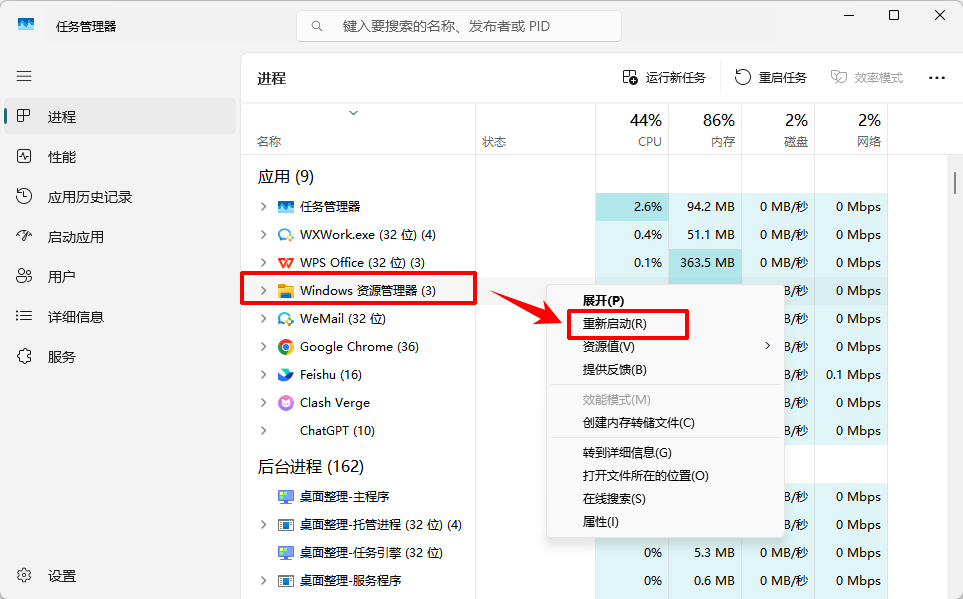Click the 0.1 Mbps network cell
The width and height of the screenshot is (963, 599).
[851, 375]
